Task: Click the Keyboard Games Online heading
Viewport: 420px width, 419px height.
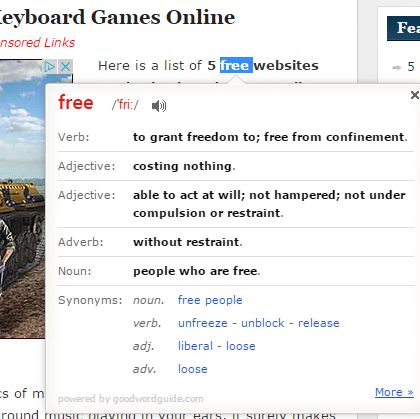Action: pos(117,17)
